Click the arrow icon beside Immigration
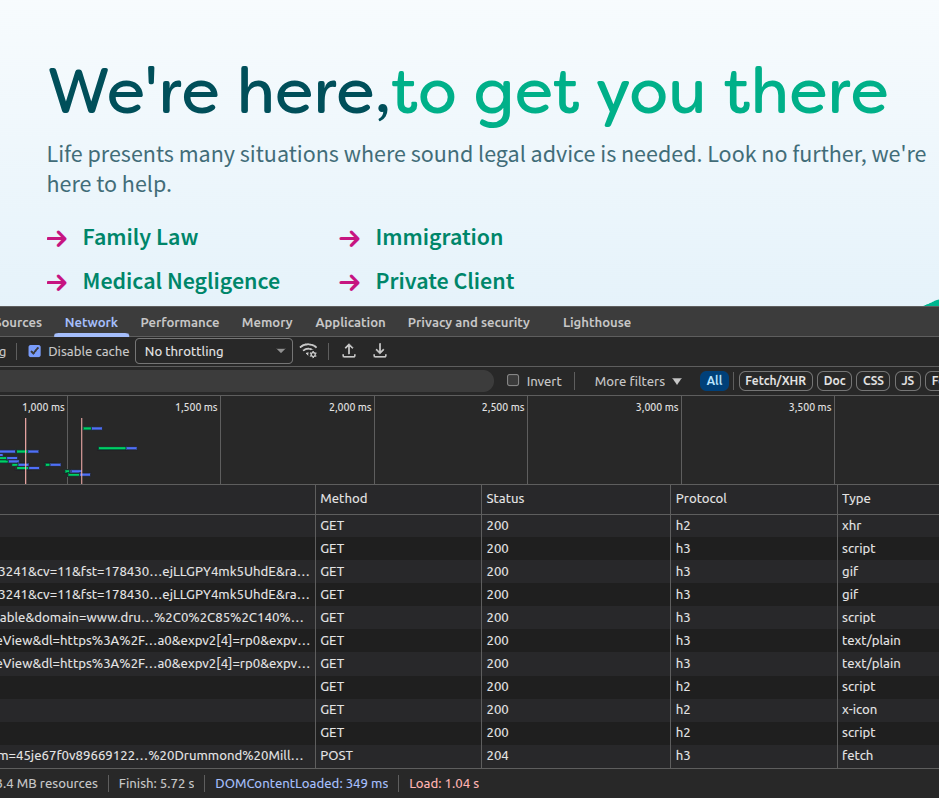This screenshot has width=939, height=798. 350,238
